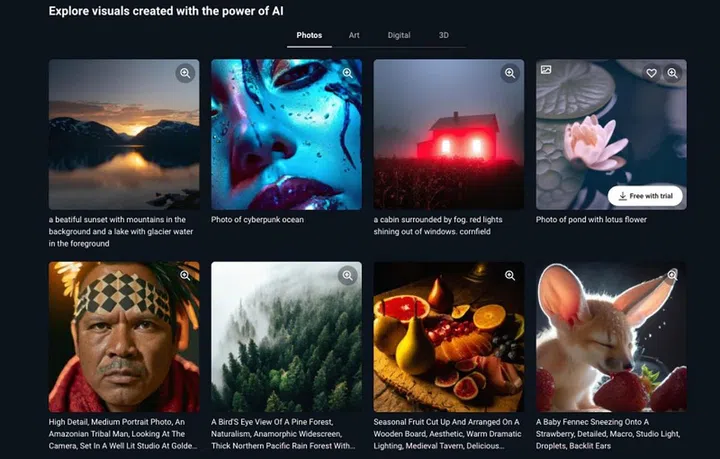Switch to the Art tab

click(354, 35)
